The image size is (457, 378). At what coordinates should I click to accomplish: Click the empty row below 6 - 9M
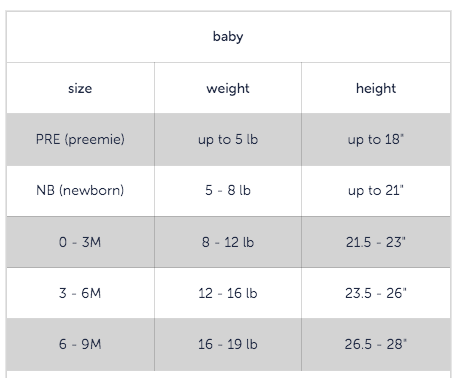point(228,374)
